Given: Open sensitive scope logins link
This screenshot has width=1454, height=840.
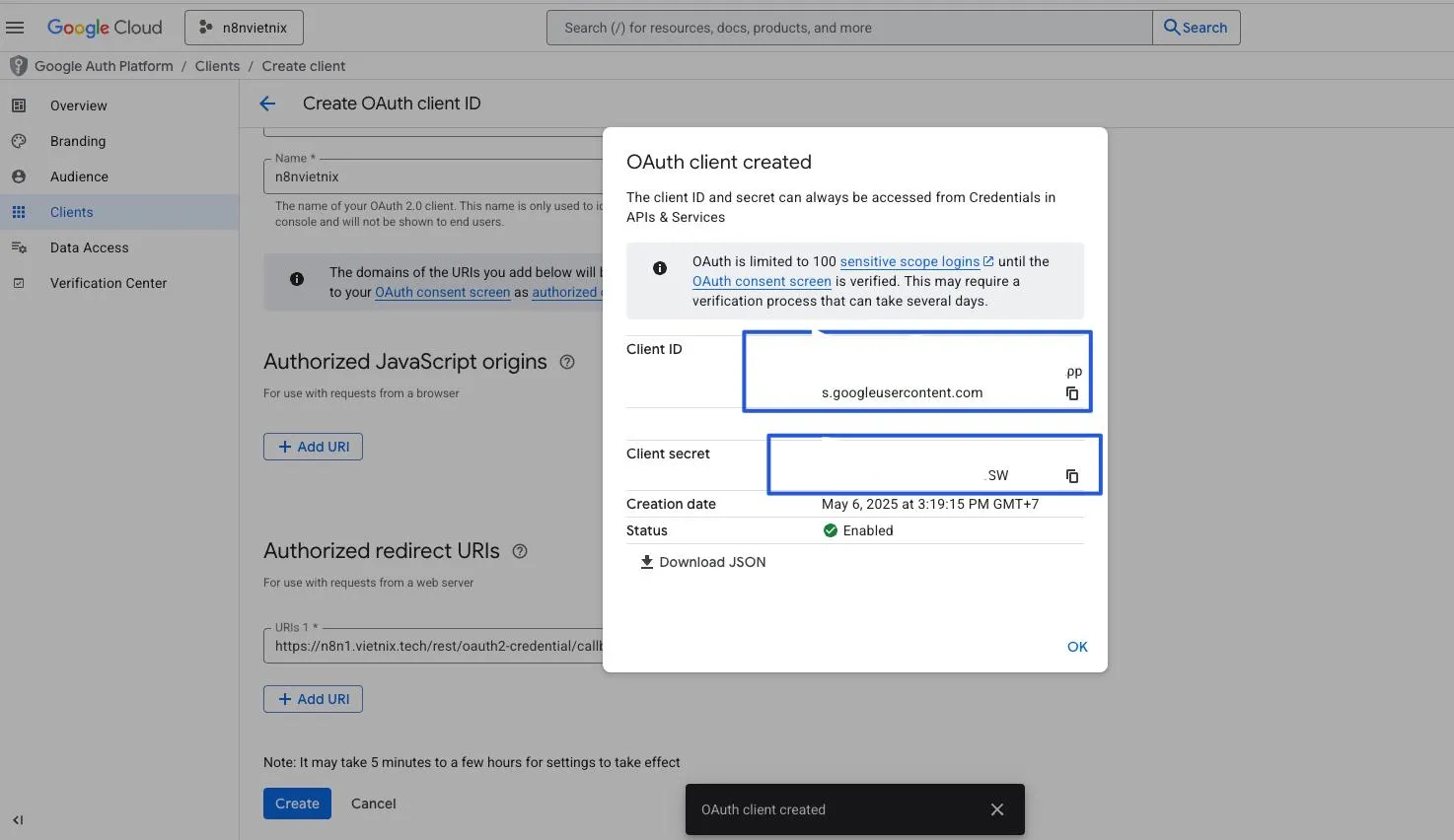Looking at the screenshot, I should coord(916,261).
